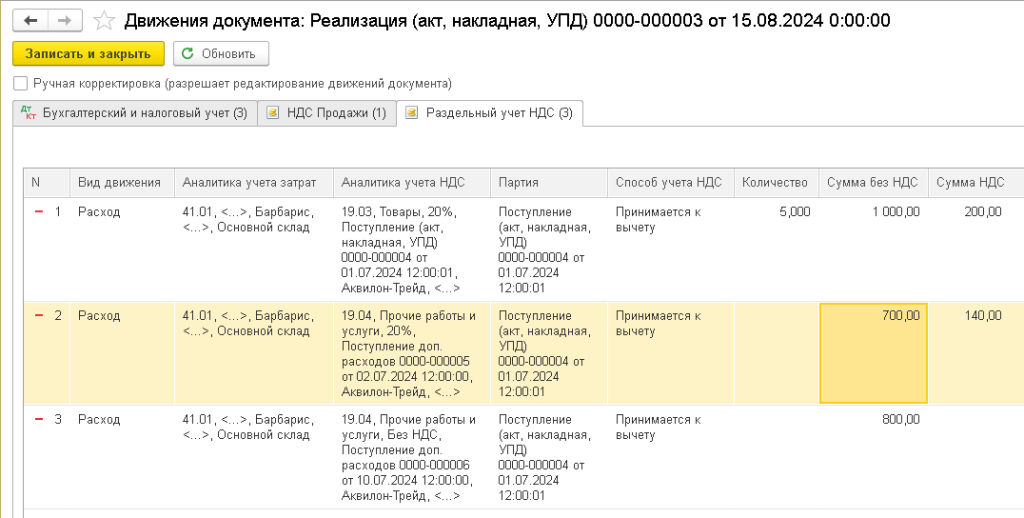Click Принимается к вычету in row 1
The height and width of the screenshot is (518, 1024).
tap(671, 250)
